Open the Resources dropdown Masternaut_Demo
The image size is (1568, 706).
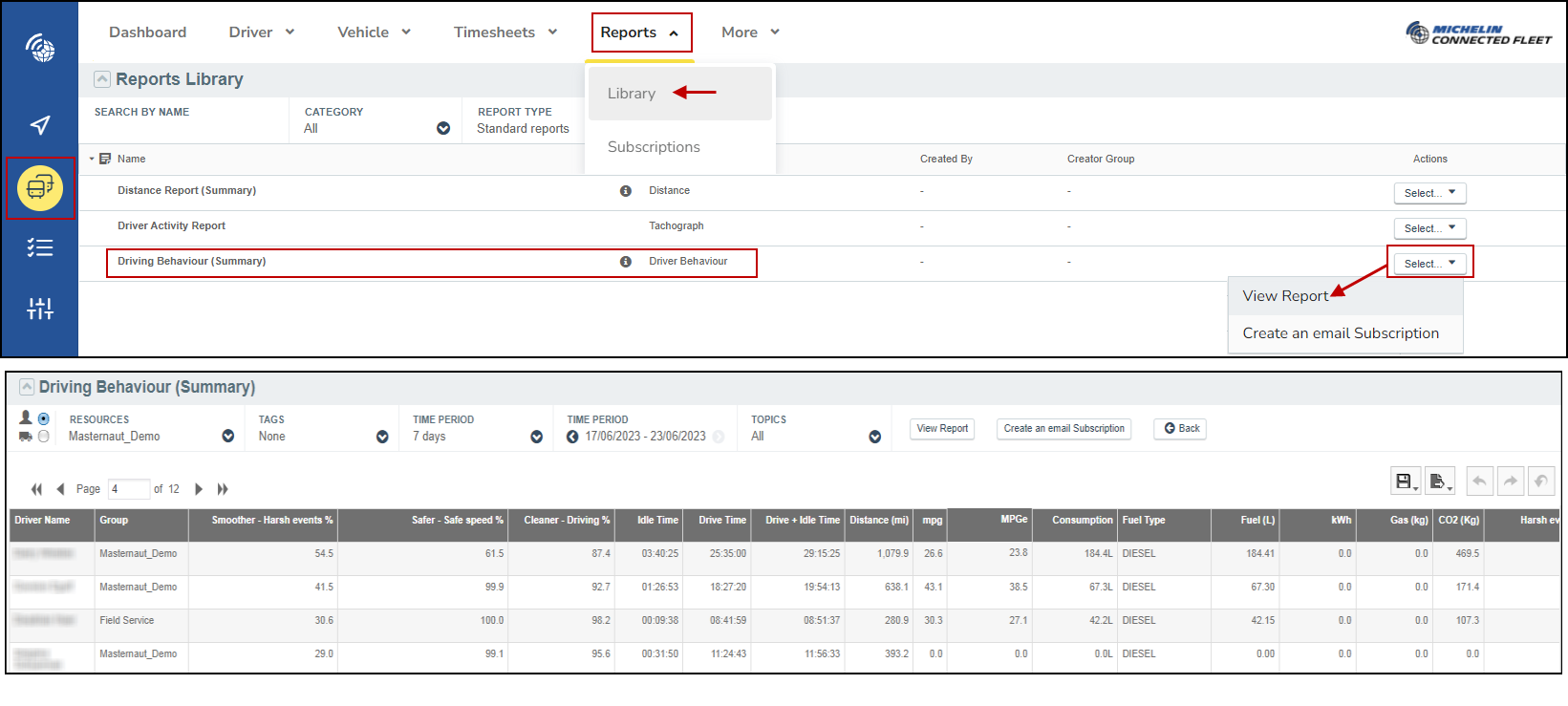coord(228,437)
